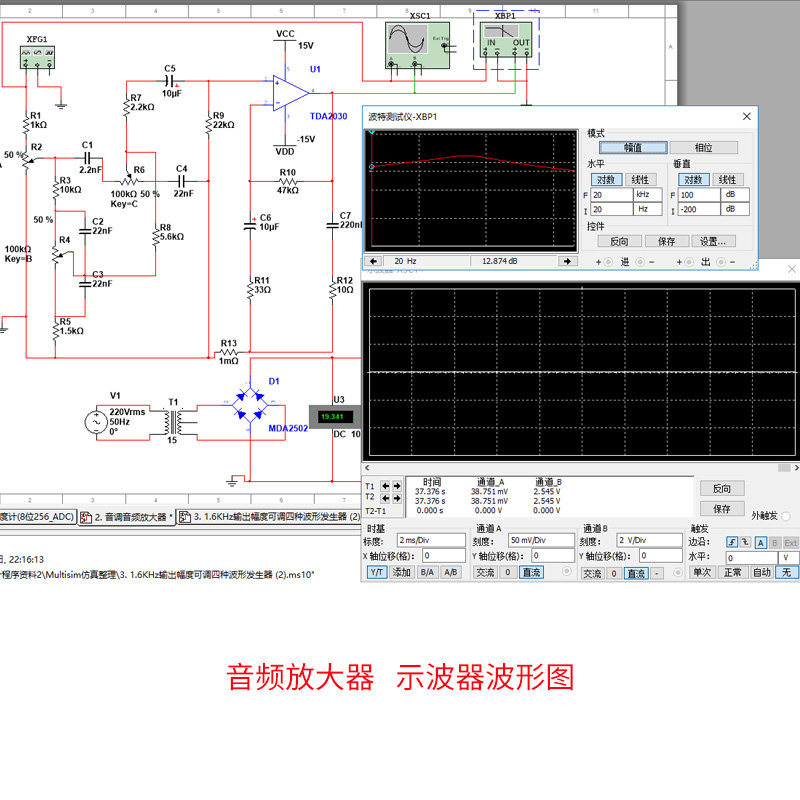The height and width of the screenshot is (800, 800).
Task: Click plus control next to 进 on Bode plotter
Action: [598, 261]
